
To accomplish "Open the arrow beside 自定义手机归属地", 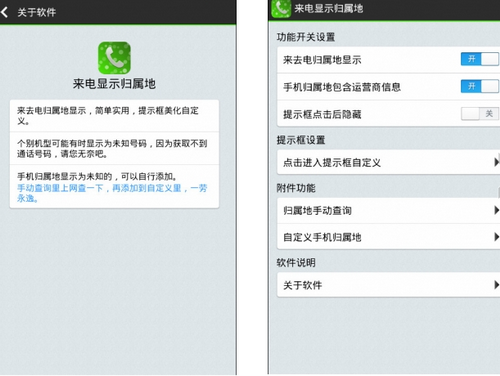I will 496,237.
